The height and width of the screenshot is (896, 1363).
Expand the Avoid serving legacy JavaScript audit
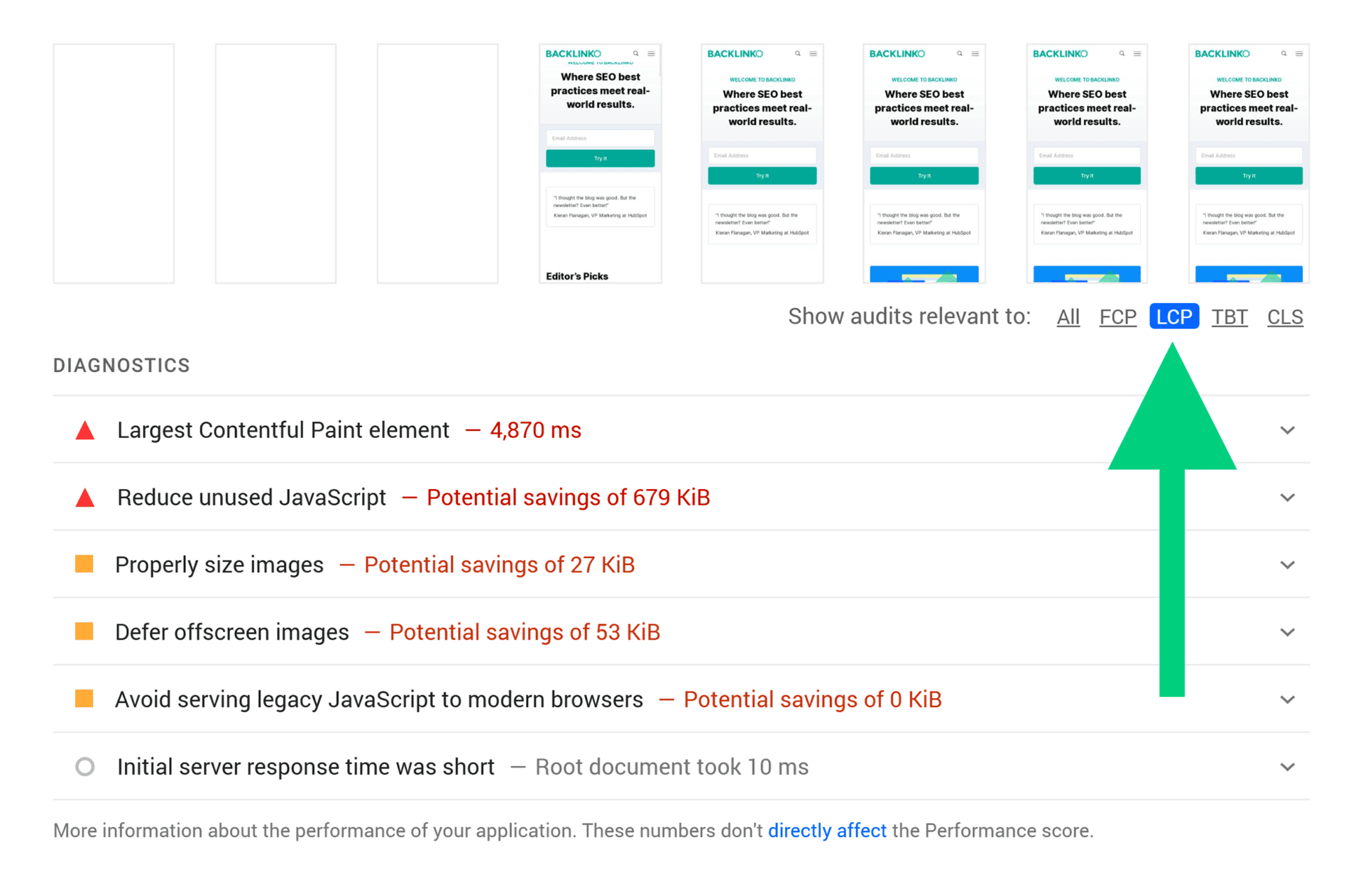pyautogui.click(x=1288, y=699)
